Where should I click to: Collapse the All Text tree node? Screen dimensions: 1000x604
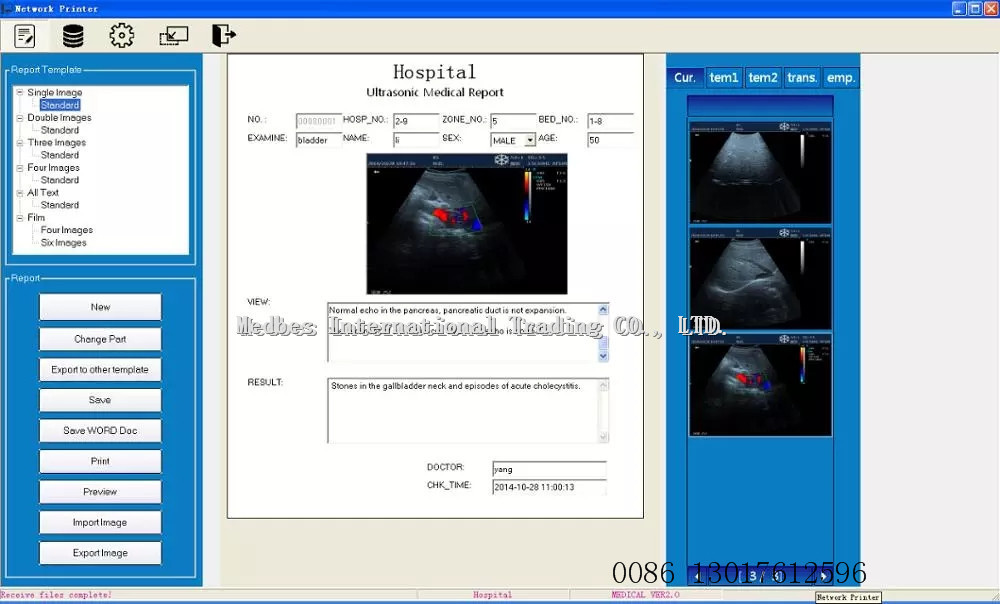point(20,193)
